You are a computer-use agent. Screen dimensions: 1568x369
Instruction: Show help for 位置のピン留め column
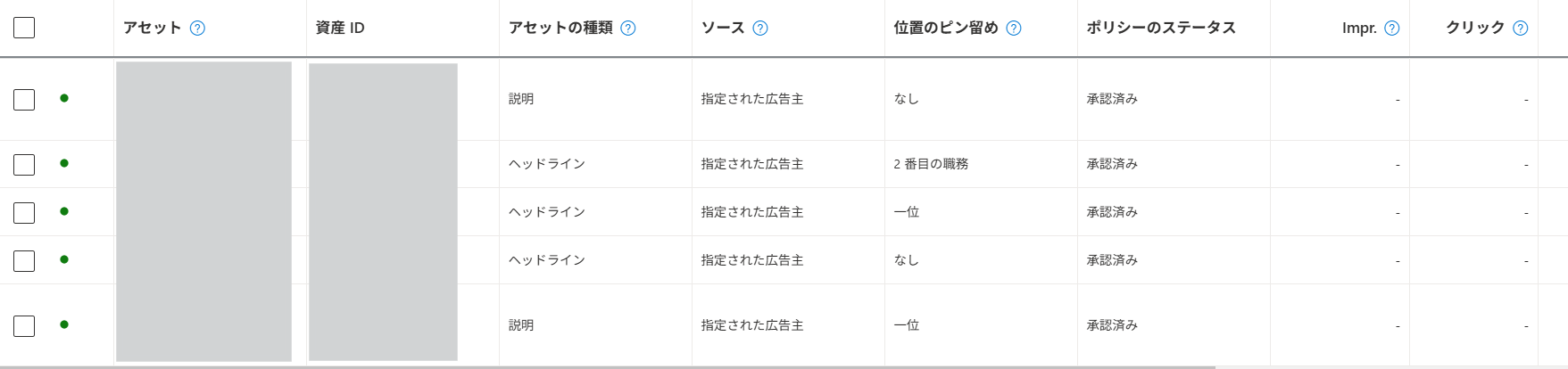point(1014,29)
